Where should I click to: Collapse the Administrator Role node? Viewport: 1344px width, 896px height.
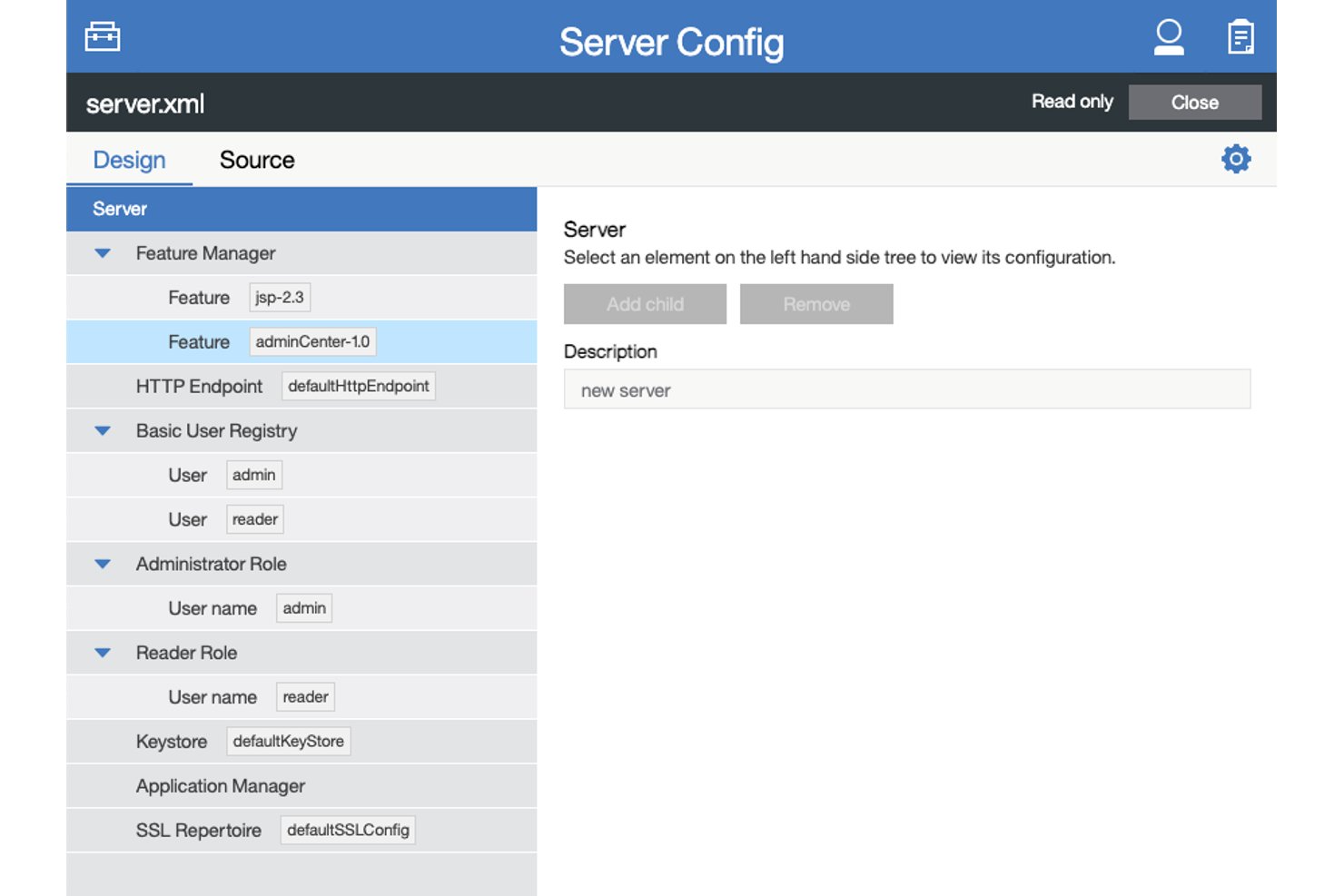click(x=103, y=565)
